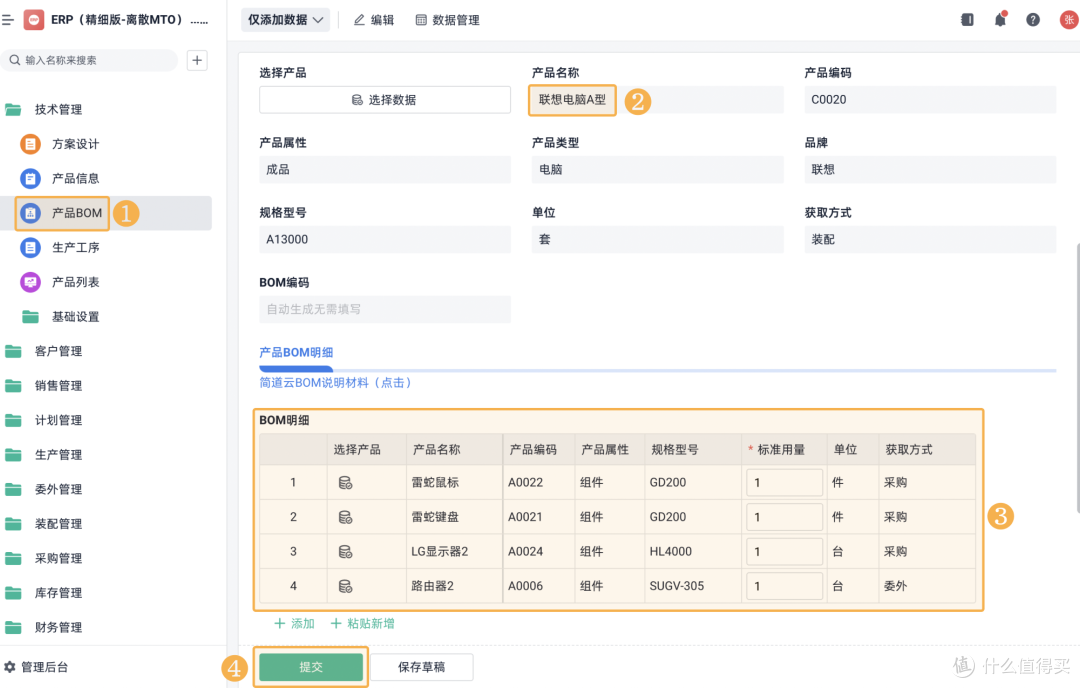Image resolution: width=1080 pixels, height=688 pixels.
Task: Open the 简道云BOM说明材料 link
Action: click(x=335, y=382)
